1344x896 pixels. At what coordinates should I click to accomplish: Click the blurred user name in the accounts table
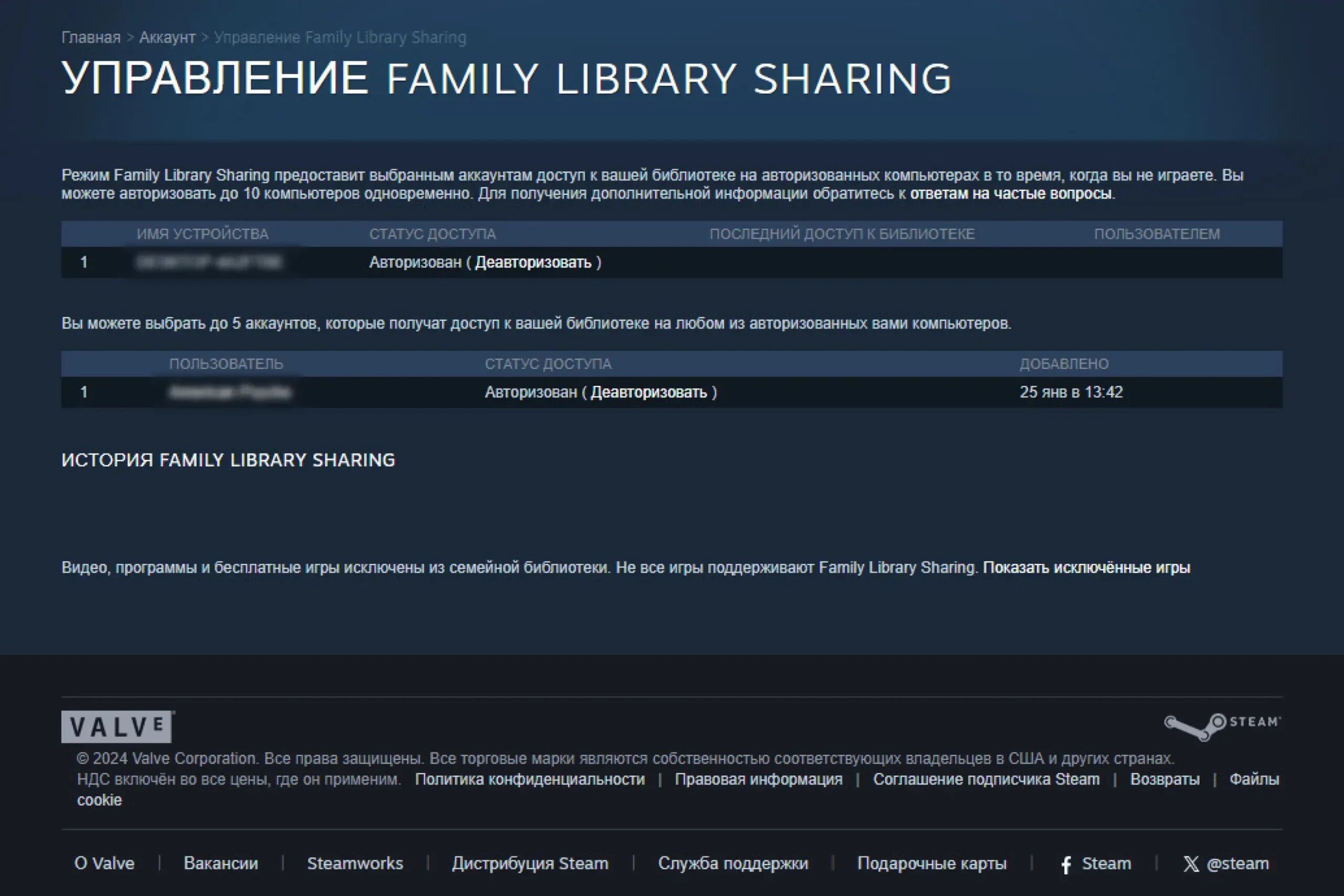coord(230,392)
